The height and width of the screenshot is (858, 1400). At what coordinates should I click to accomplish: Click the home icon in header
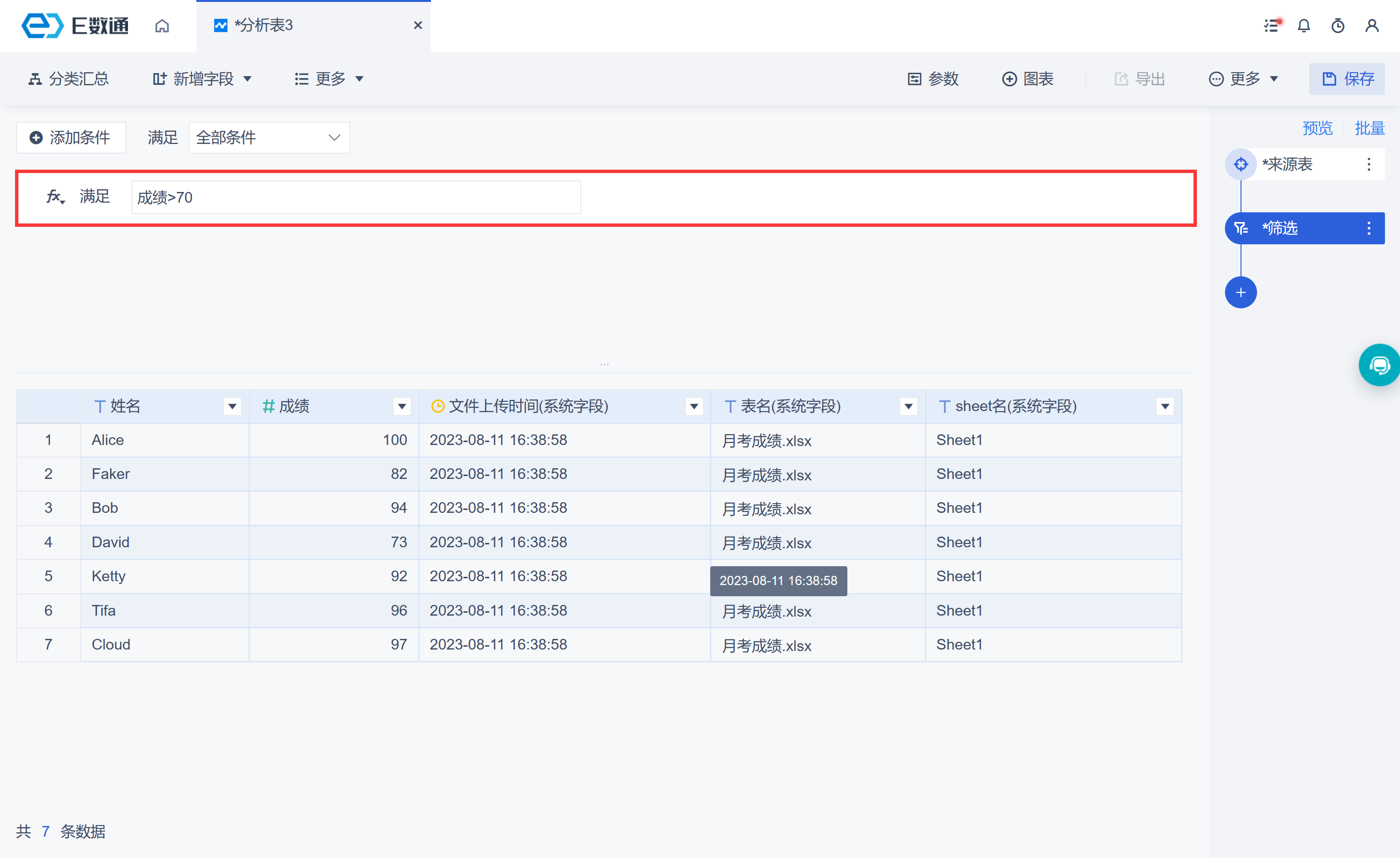coord(162,26)
